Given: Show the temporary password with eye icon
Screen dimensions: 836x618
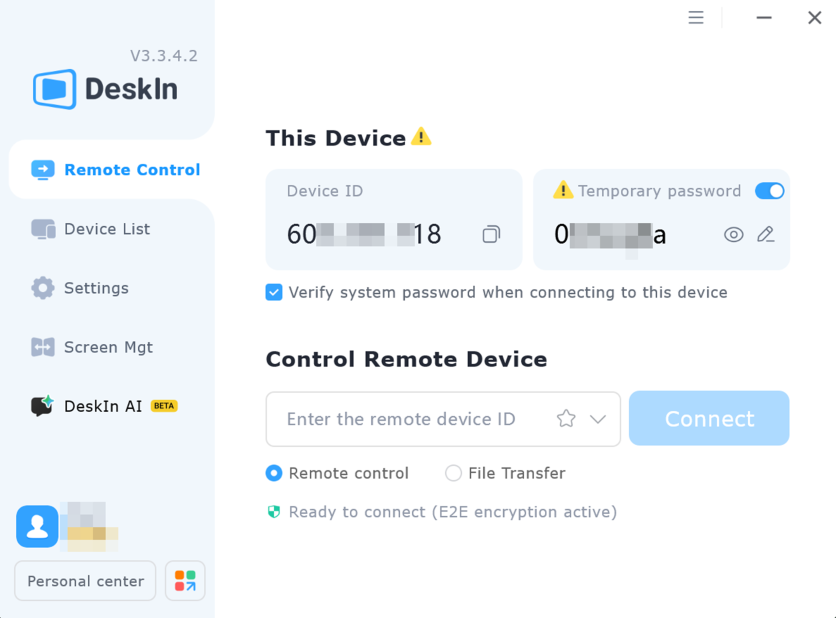Looking at the screenshot, I should coord(734,234).
